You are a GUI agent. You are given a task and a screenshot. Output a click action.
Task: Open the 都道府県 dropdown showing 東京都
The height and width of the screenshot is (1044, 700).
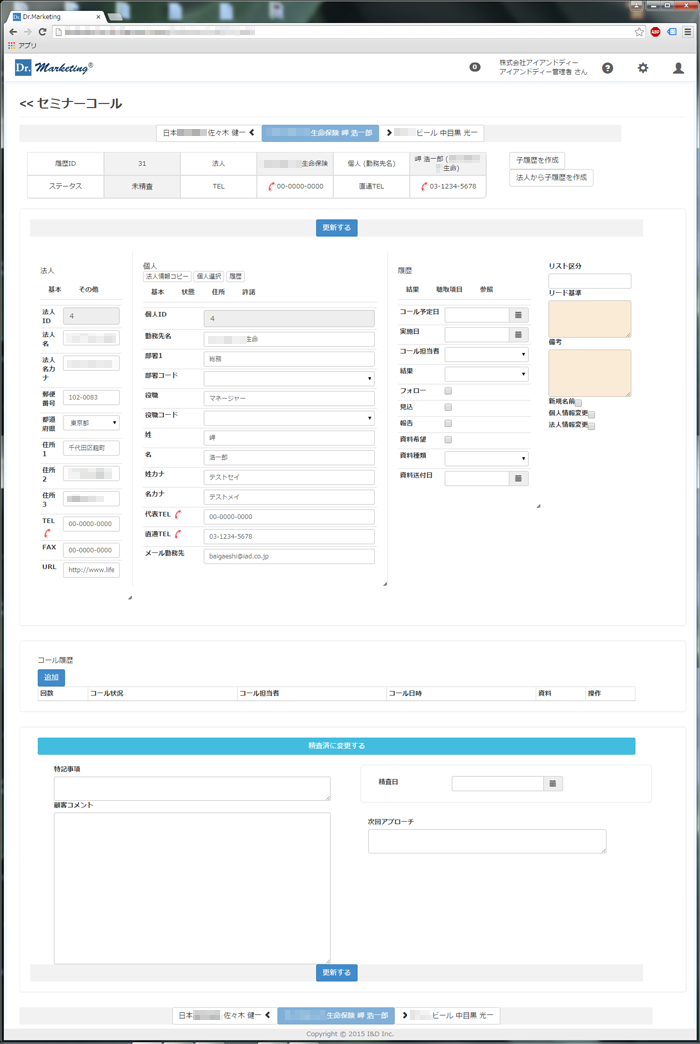click(91, 423)
